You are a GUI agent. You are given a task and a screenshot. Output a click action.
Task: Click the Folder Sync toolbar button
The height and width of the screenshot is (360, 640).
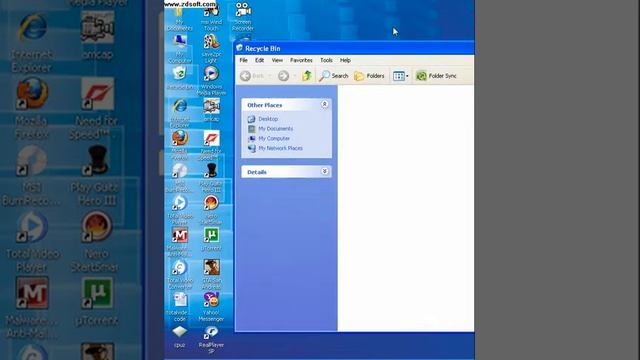436,76
